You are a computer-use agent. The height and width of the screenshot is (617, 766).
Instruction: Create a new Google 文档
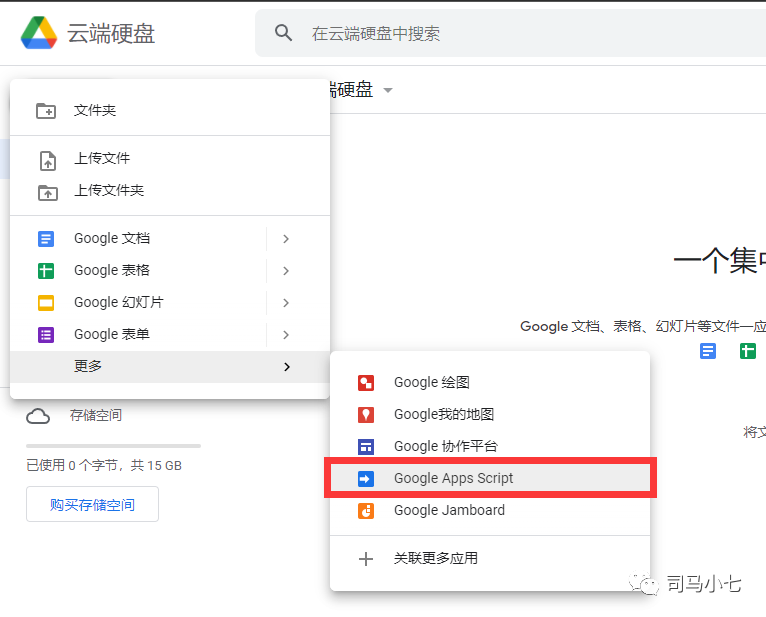coord(138,238)
